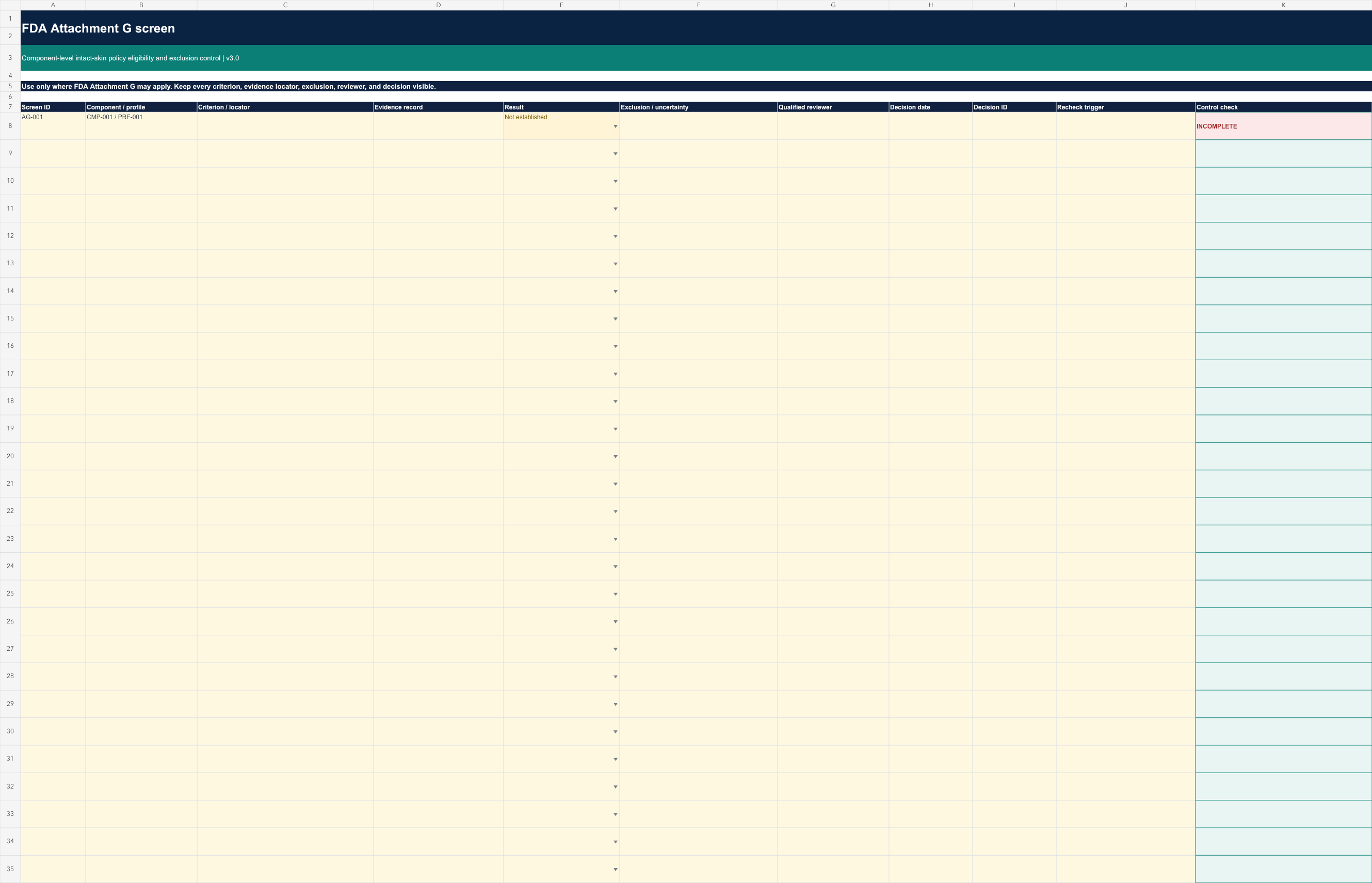
Task: Click the 'Result' header cell
Action: tap(561, 107)
